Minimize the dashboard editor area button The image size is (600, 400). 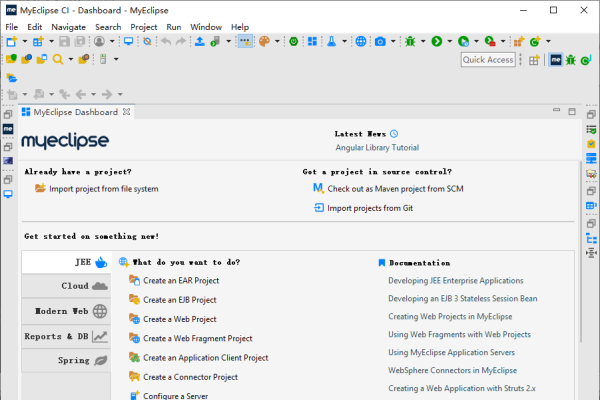point(556,111)
